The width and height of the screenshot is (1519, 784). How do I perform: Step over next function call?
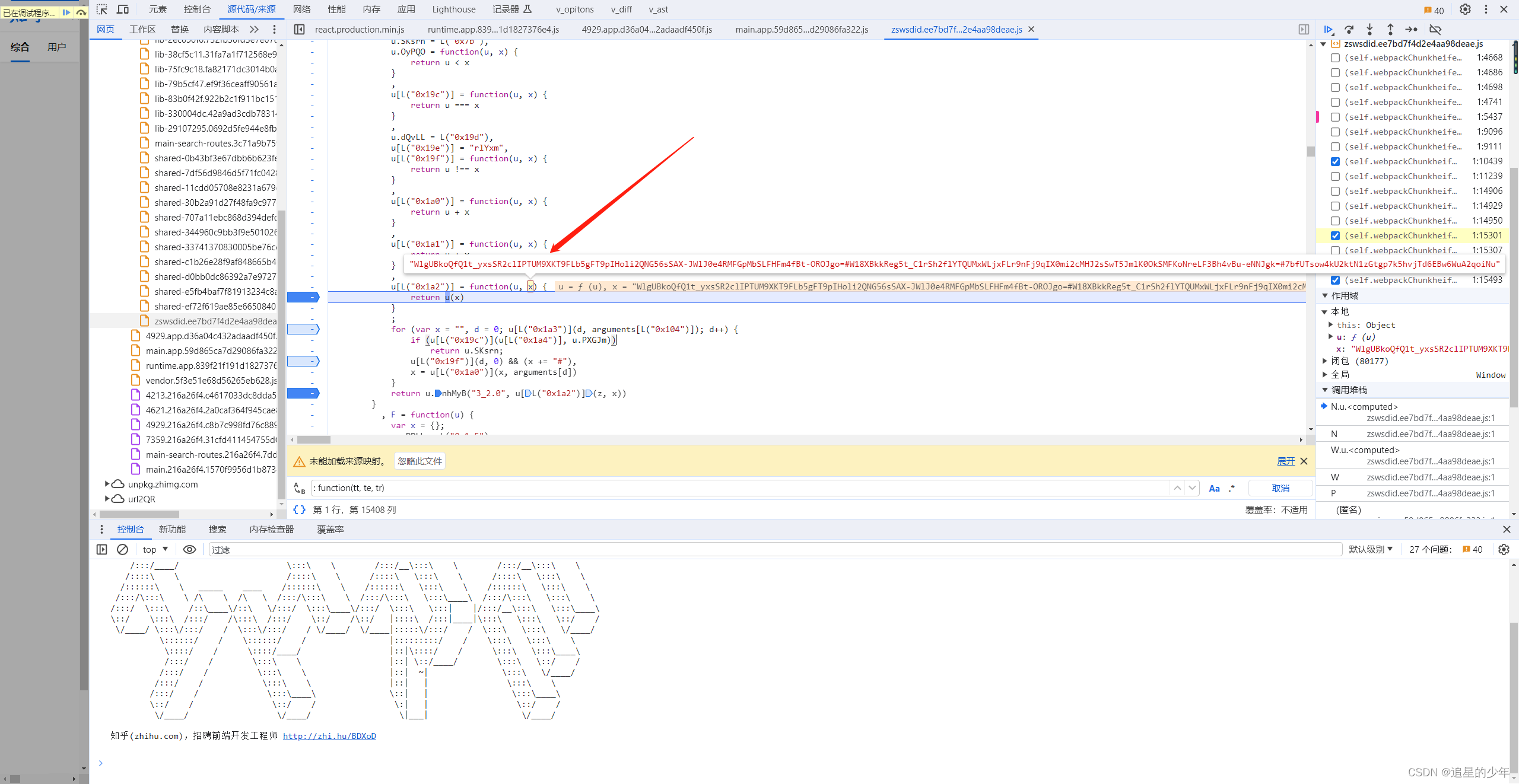tap(1349, 29)
